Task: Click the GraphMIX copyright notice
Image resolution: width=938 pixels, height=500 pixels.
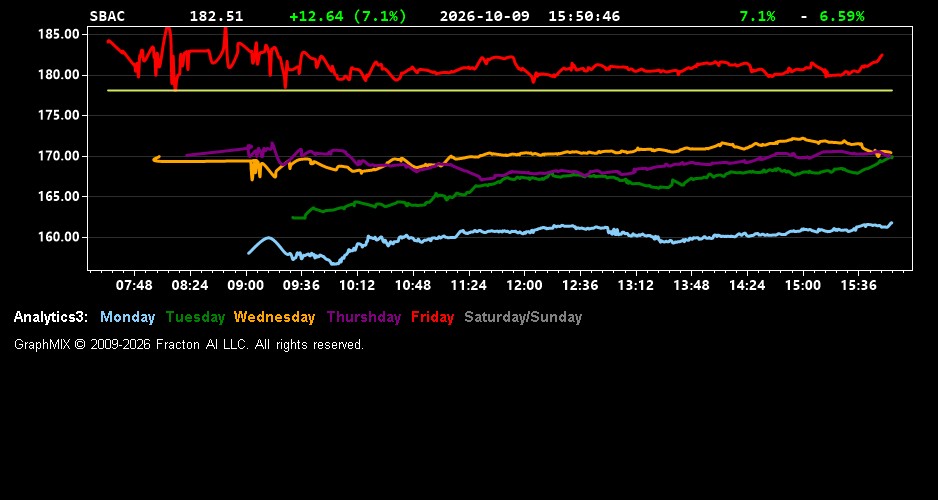Action: [189, 344]
